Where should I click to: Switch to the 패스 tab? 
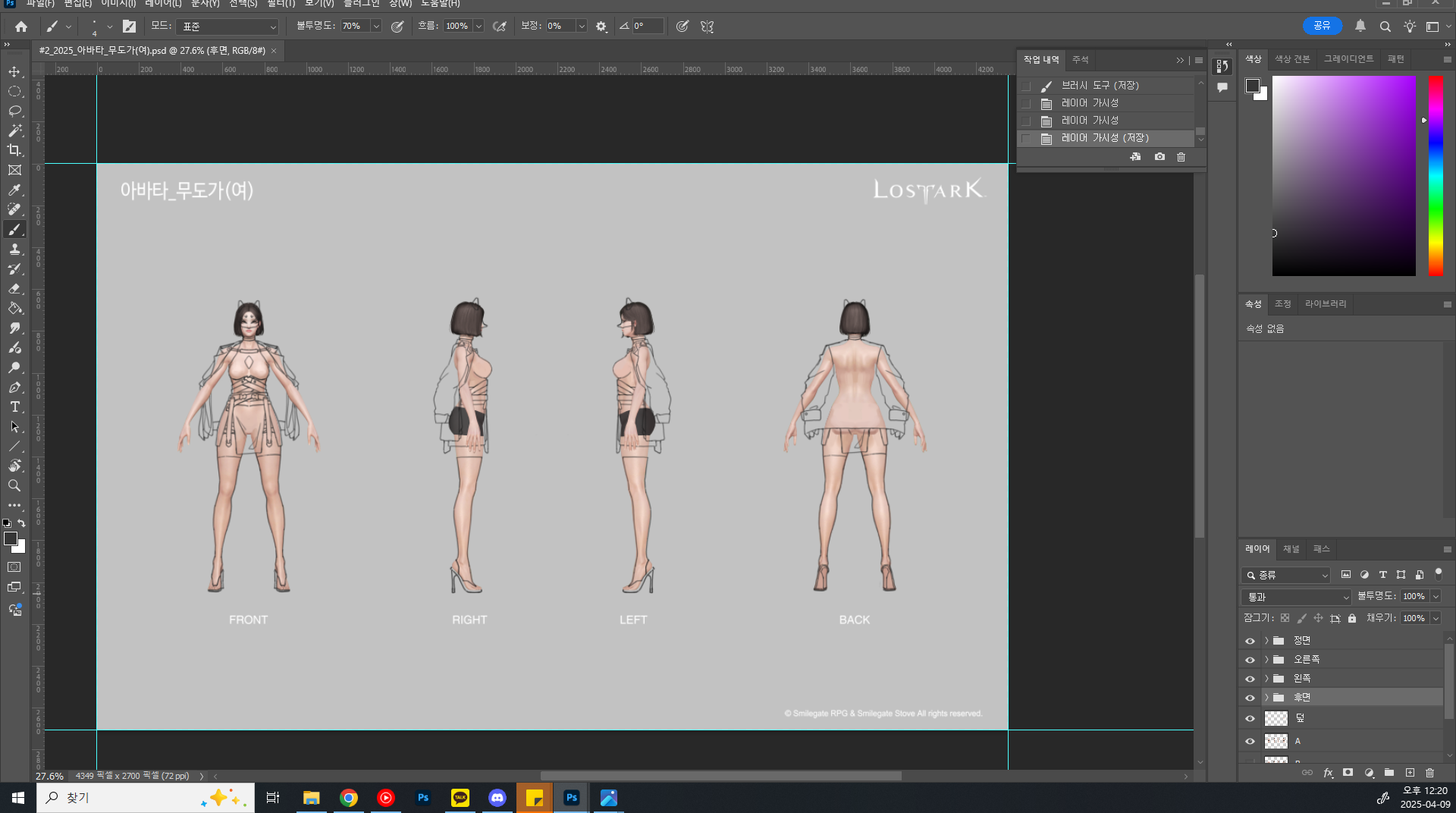pyautogui.click(x=1321, y=549)
